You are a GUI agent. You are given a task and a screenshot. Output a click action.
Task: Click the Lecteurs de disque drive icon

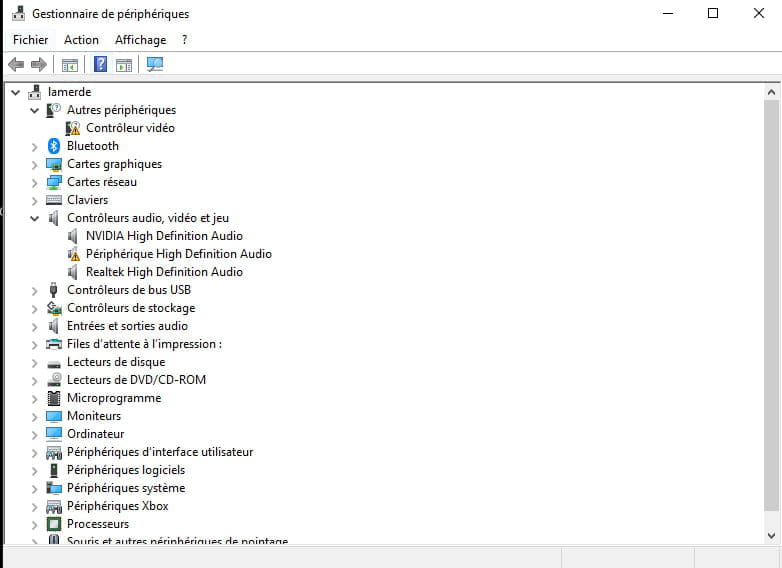tap(54, 365)
